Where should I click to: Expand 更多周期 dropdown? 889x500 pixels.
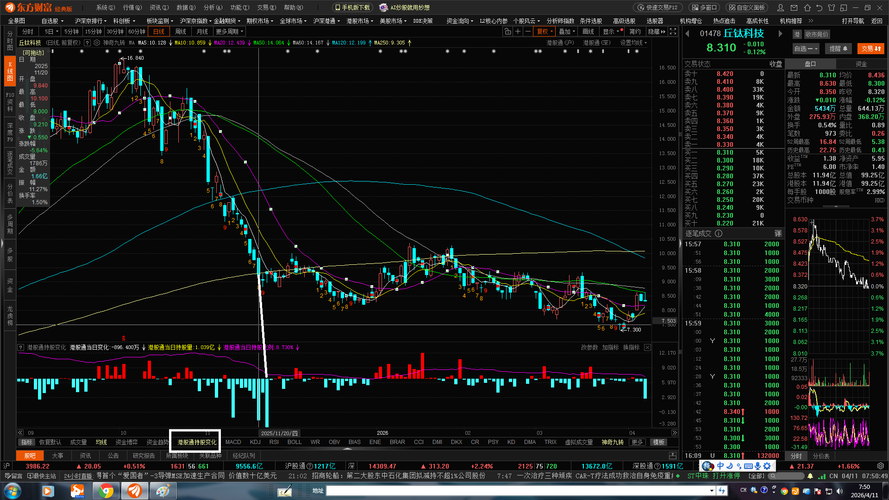point(229,32)
